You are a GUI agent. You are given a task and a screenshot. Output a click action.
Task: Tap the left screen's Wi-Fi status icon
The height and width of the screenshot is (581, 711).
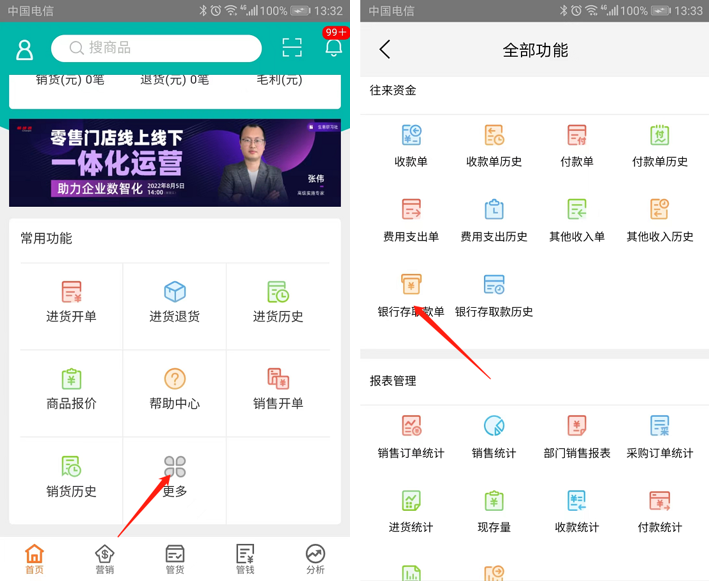pos(231,10)
